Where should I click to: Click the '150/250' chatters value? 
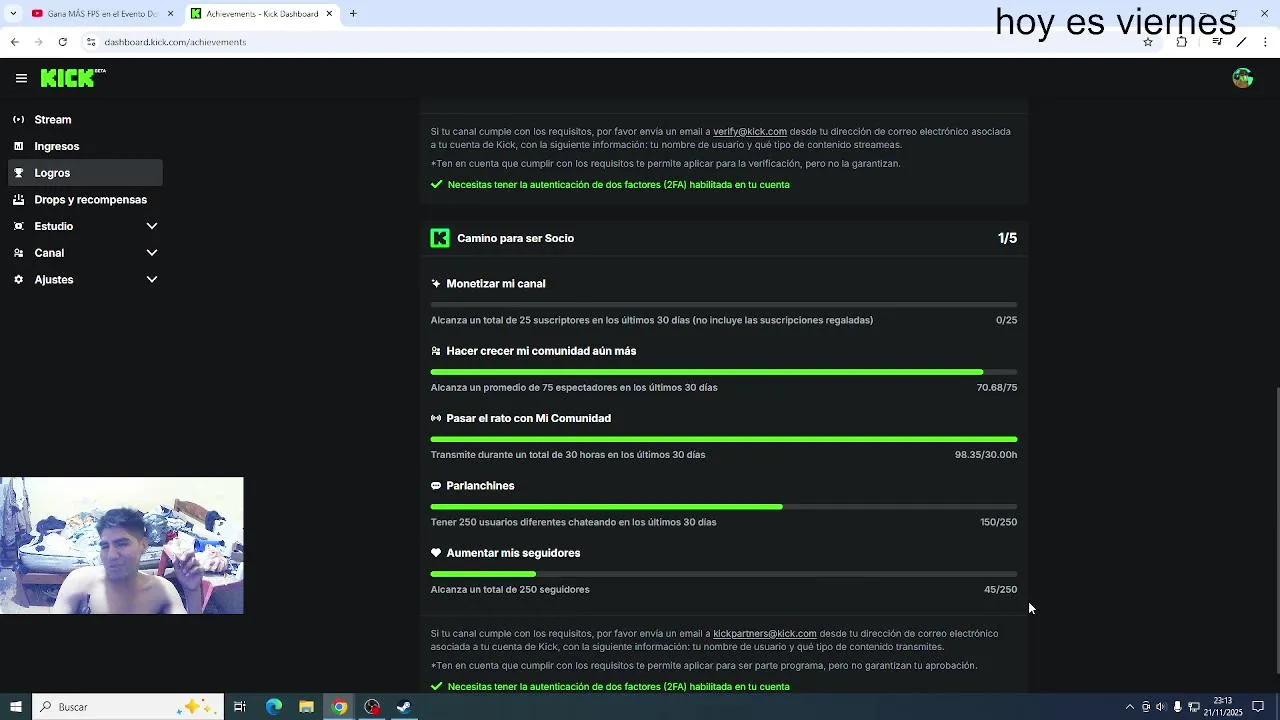coord(999,522)
